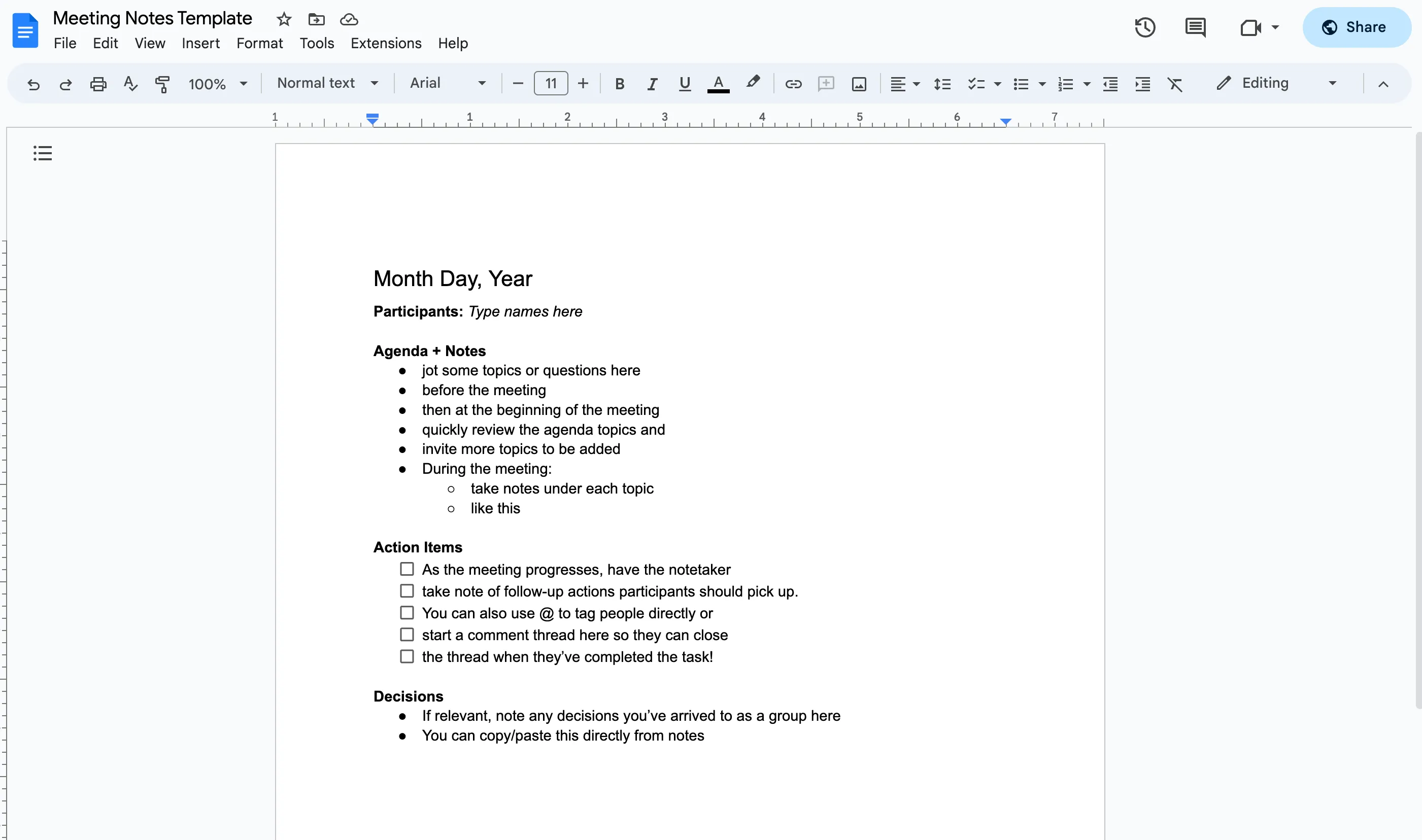Open the font family dropdown
The height and width of the screenshot is (840, 1422).
coord(448,83)
